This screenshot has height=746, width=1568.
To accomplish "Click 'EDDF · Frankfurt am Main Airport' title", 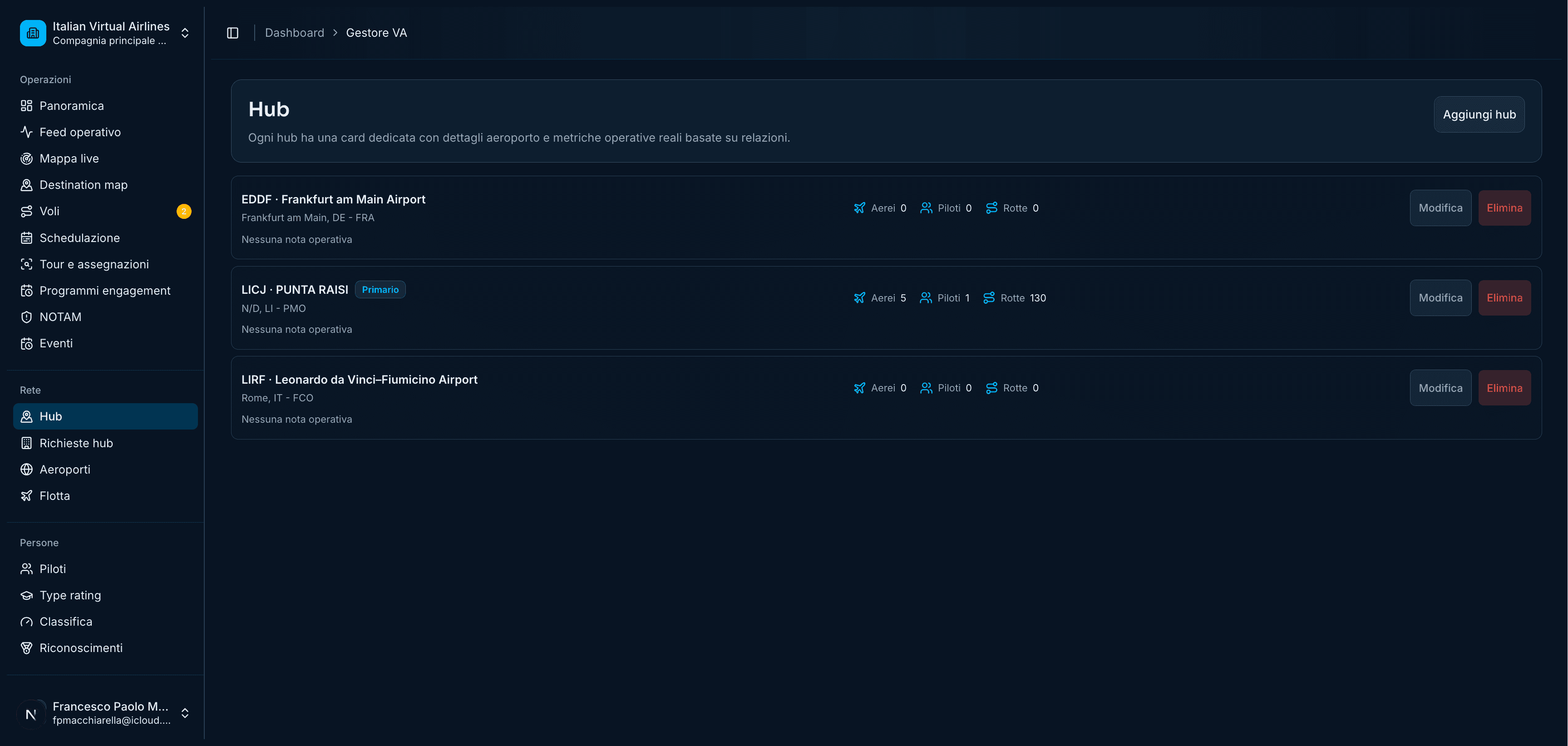I will tap(333, 199).
